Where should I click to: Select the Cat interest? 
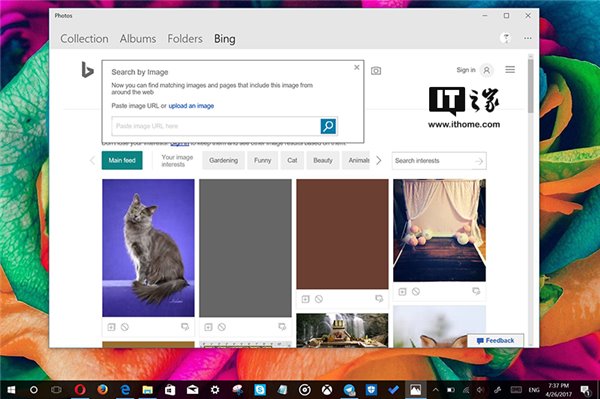[x=292, y=160]
